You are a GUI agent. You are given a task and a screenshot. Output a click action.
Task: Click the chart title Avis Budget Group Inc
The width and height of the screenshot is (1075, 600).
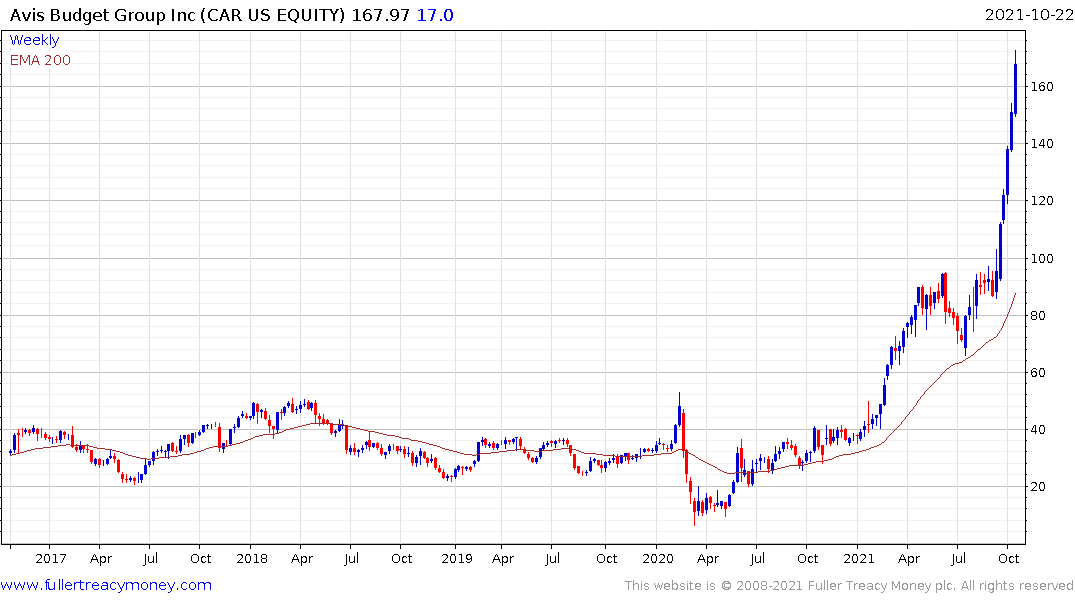point(103,15)
